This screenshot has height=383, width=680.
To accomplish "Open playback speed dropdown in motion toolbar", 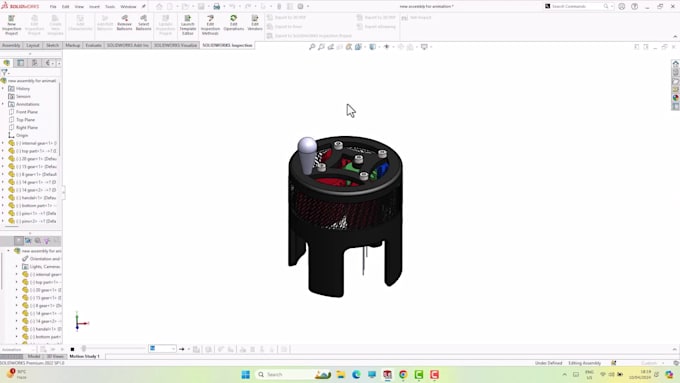I will (x=163, y=349).
